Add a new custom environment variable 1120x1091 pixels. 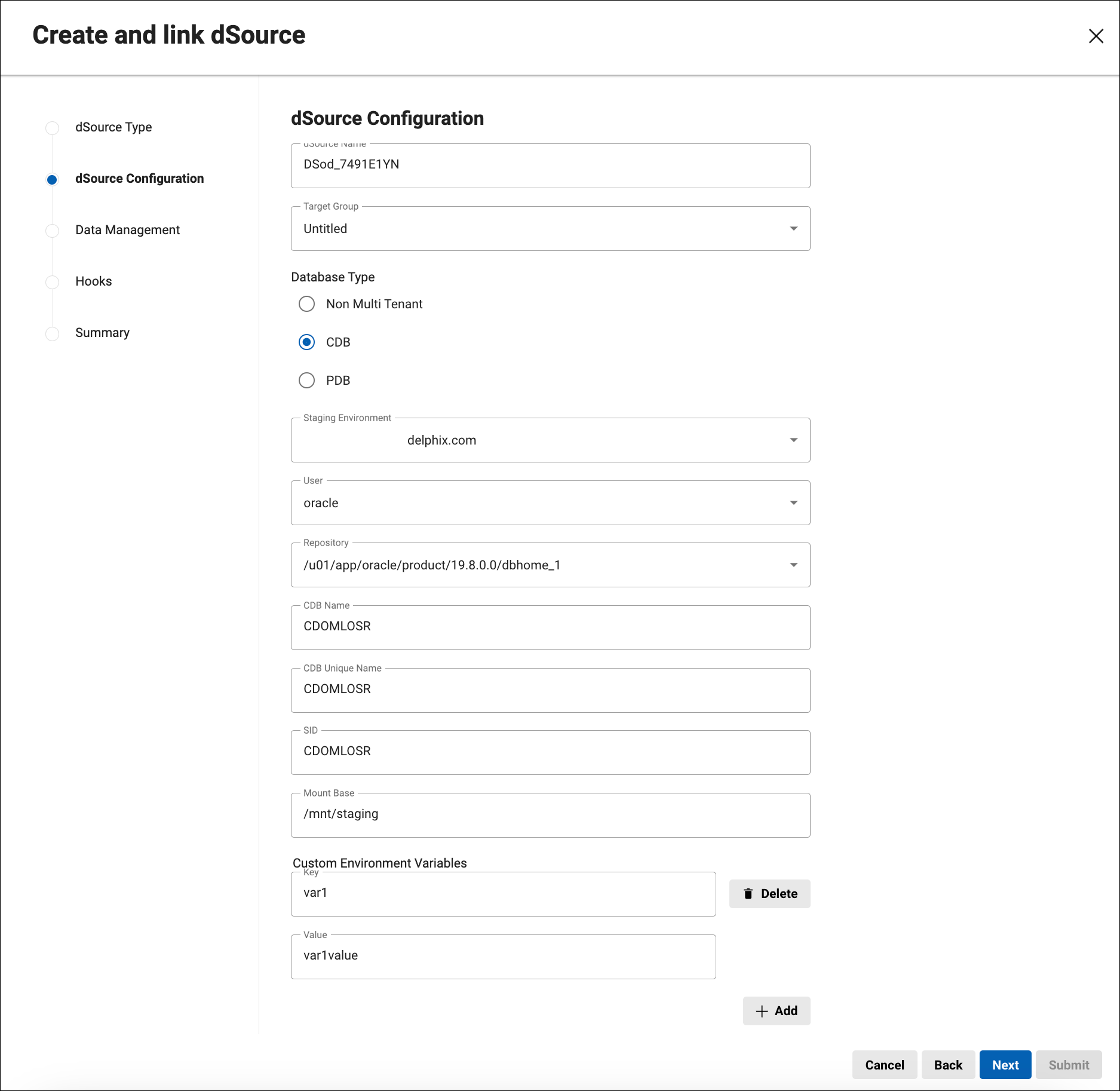(x=776, y=1011)
